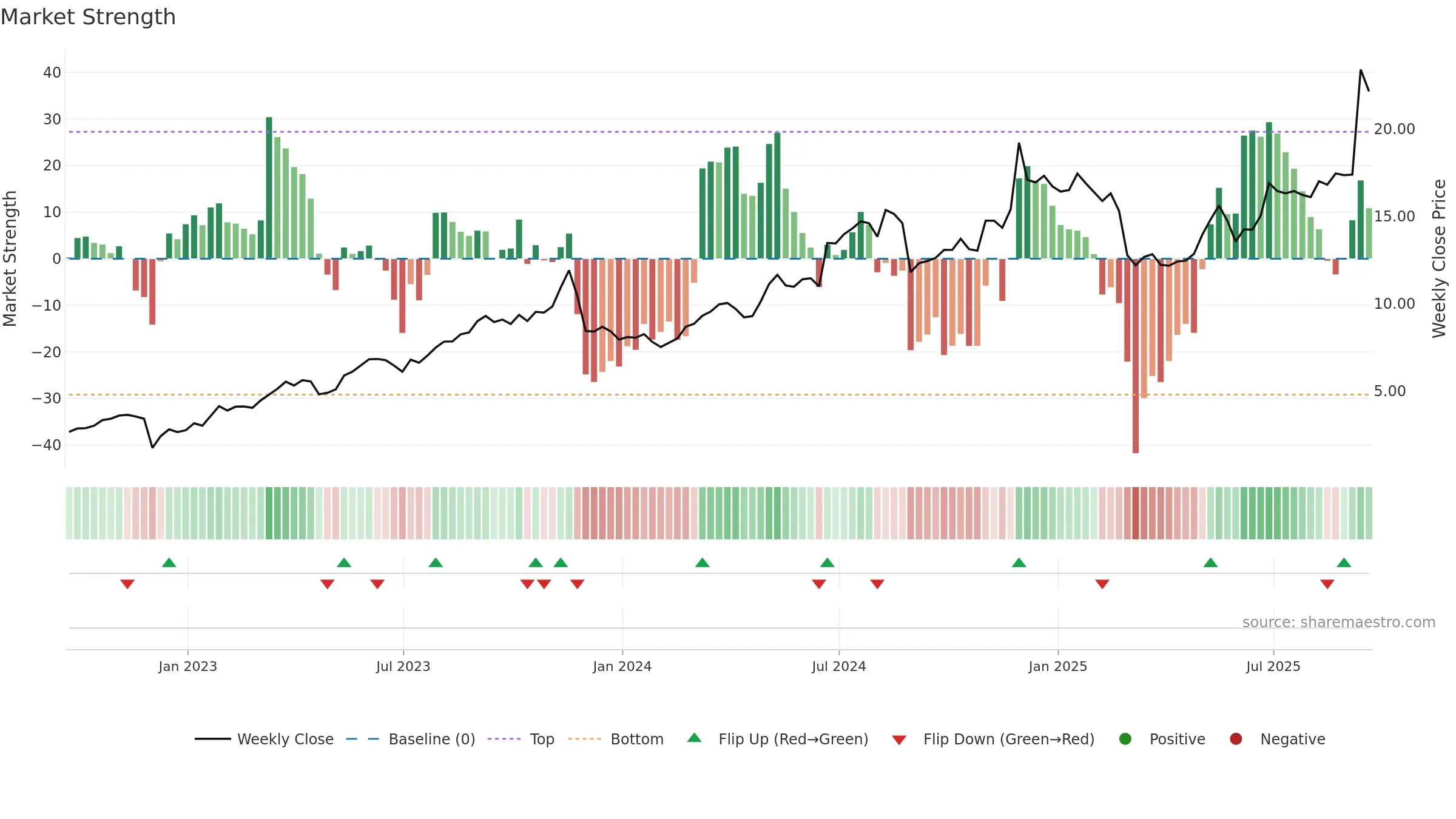Click the purple dotted Top legend marker

coord(504,739)
